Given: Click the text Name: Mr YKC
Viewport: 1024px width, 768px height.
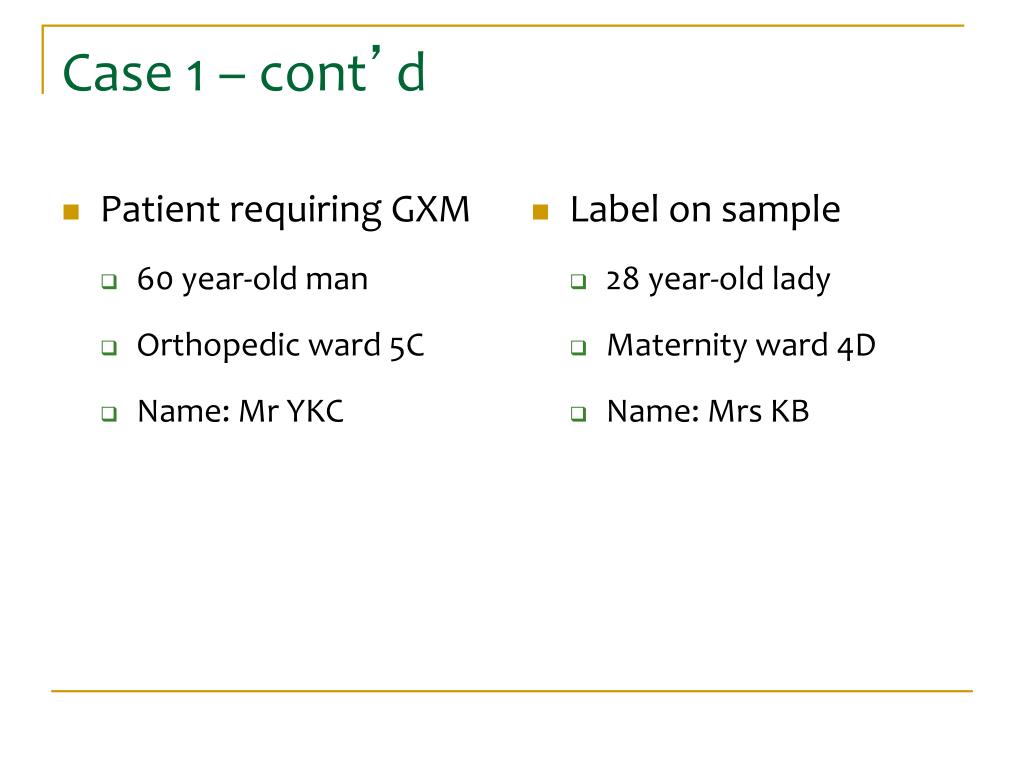Looking at the screenshot, I should coord(240,411).
